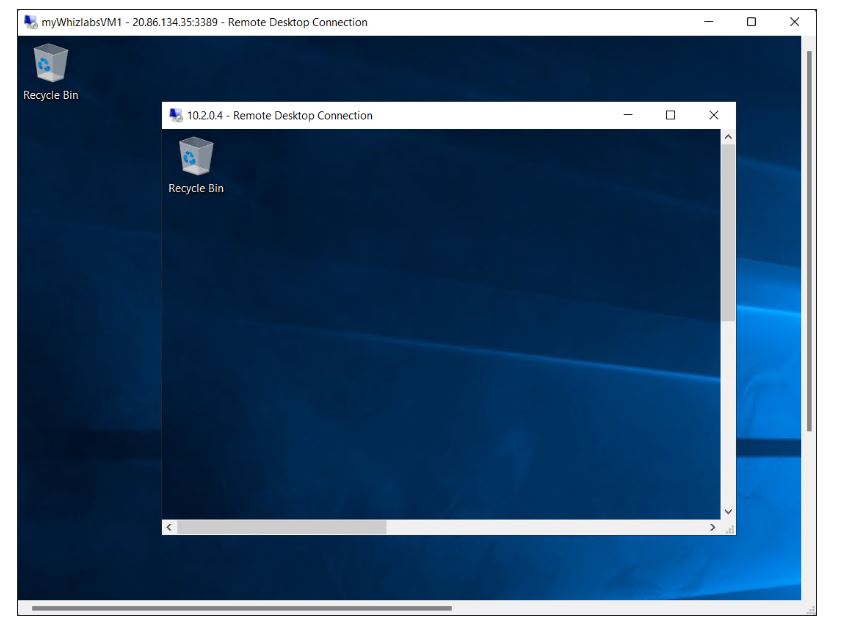The image size is (849, 635).
Task: Close the 10.2.0.4 Remote Desktop window
Action: pos(714,115)
